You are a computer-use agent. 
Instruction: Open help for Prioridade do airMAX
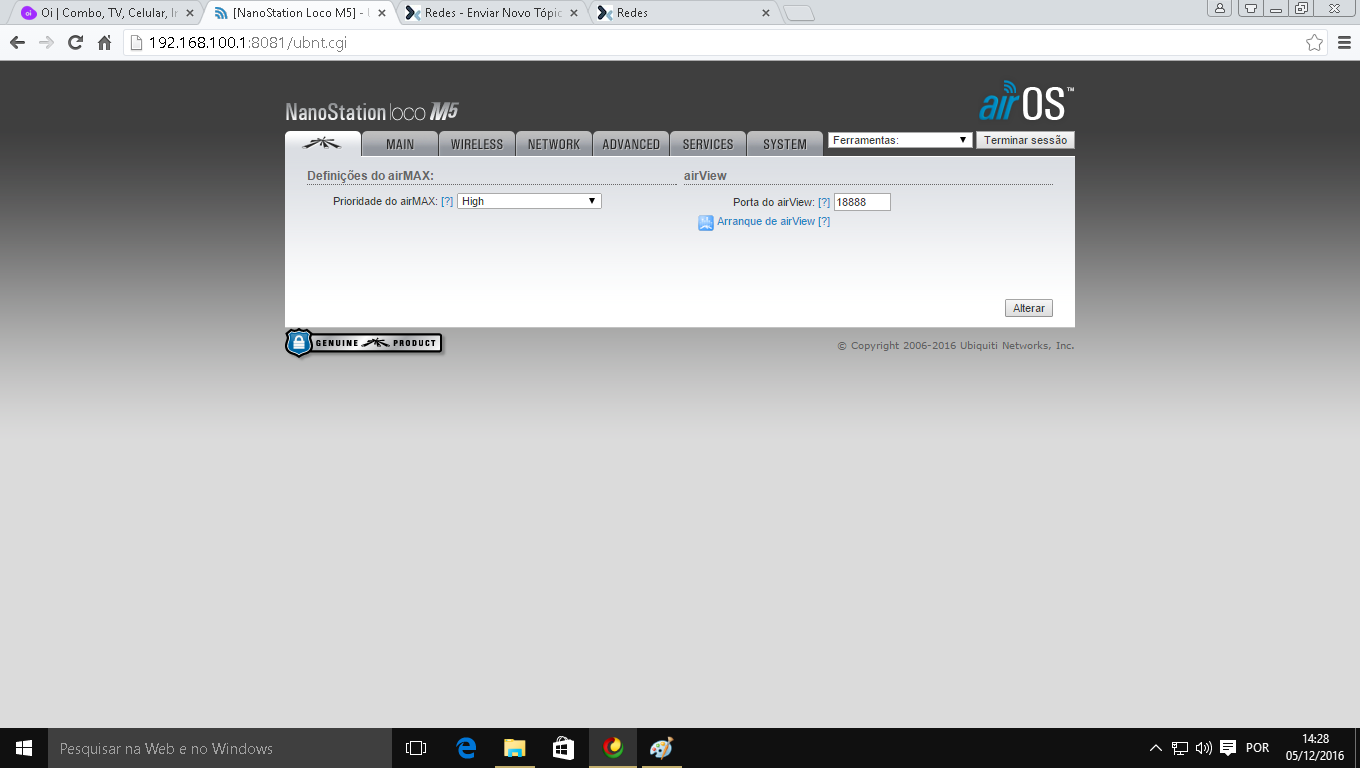[x=447, y=201]
